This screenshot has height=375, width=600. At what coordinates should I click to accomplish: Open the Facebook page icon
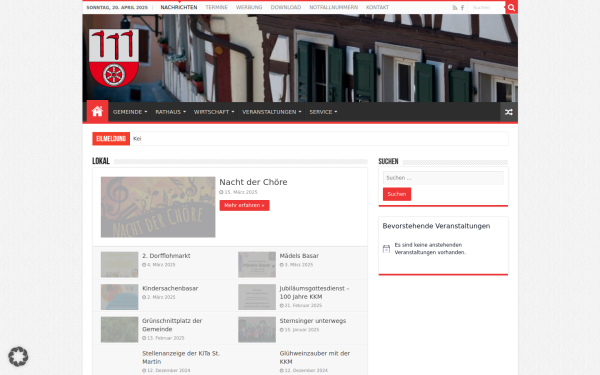pyautogui.click(x=462, y=8)
